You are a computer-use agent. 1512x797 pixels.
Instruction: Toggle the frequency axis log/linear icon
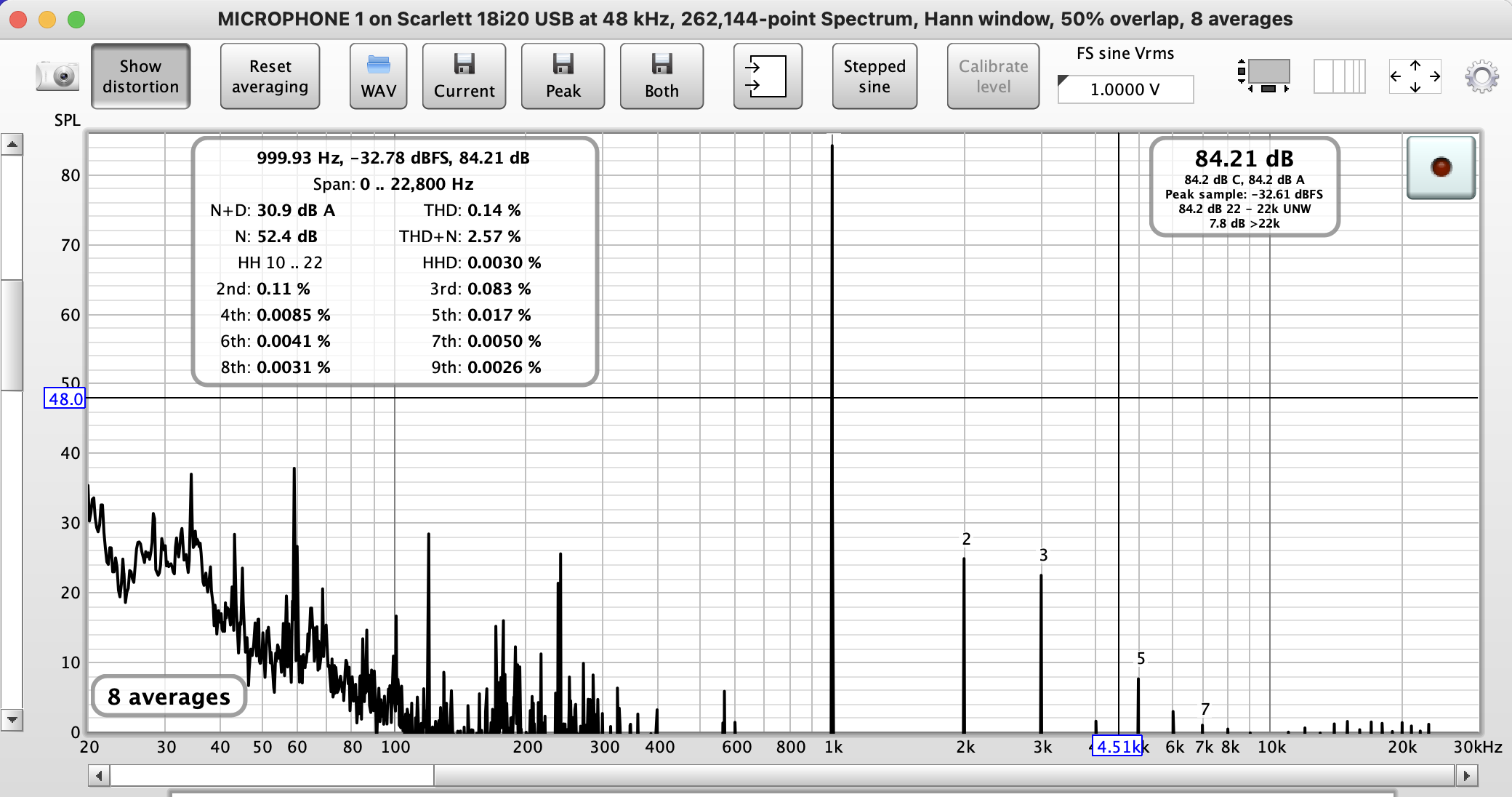[x=1340, y=76]
